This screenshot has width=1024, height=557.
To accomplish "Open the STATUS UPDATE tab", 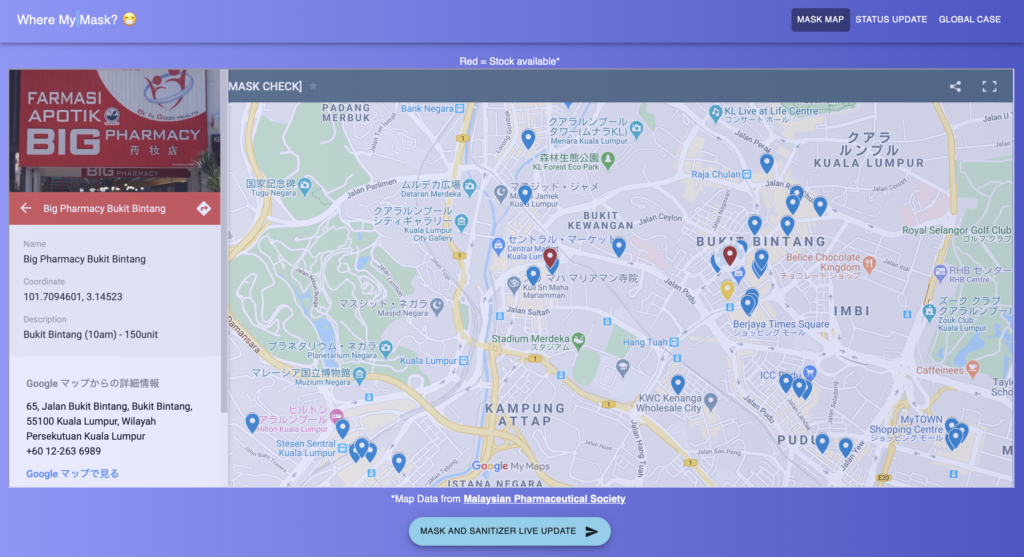I will click(891, 20).
